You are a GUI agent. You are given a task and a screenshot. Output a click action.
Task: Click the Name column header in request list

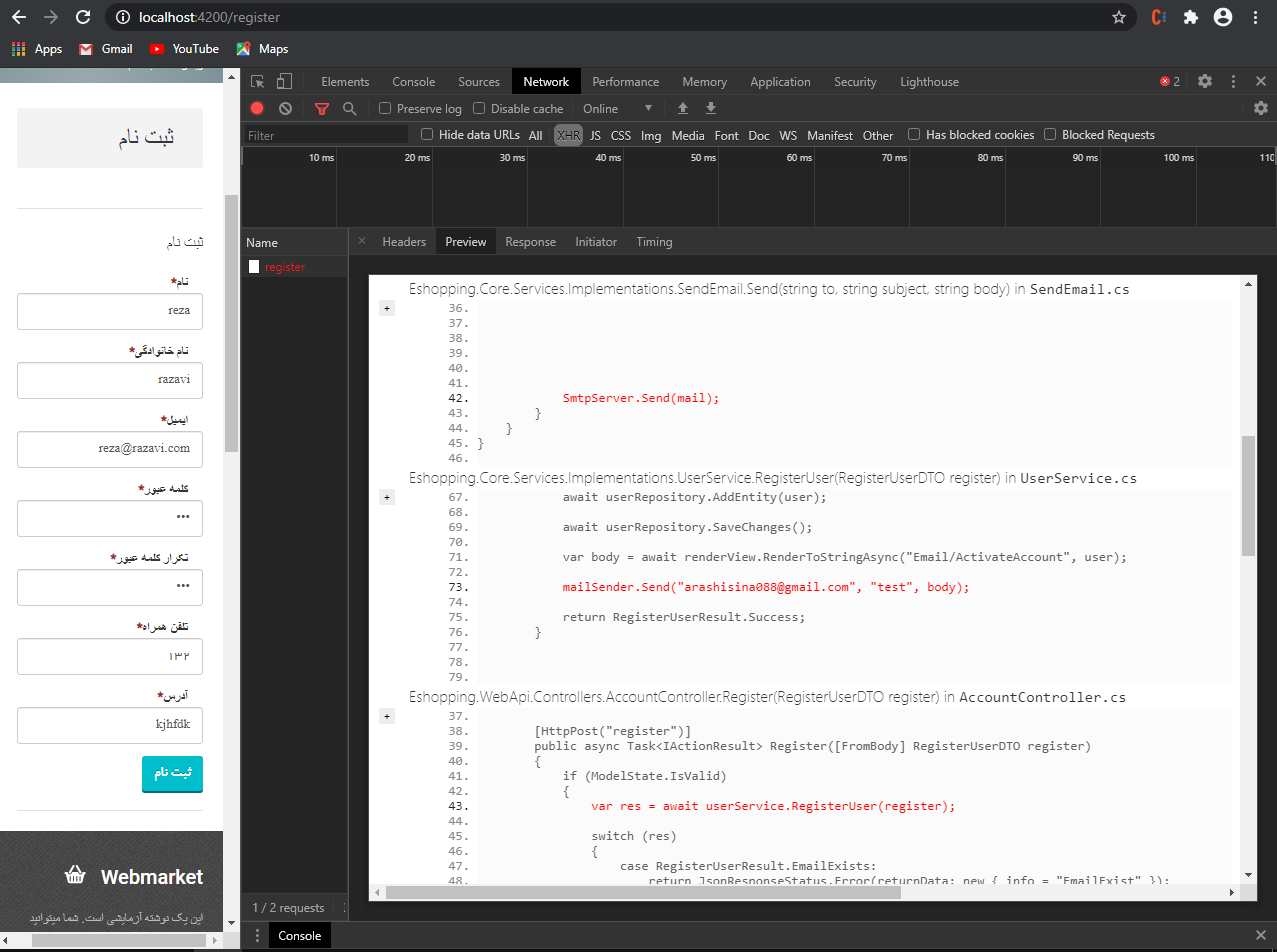click(x=295, y=242)
